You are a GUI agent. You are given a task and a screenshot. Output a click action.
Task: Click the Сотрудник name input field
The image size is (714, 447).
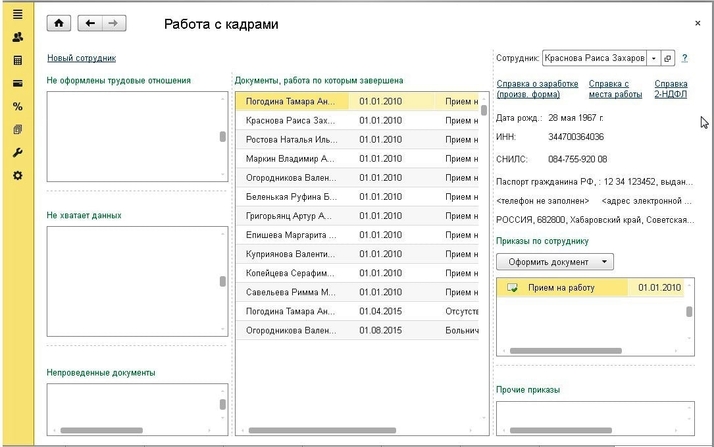(x=594, y=59)
